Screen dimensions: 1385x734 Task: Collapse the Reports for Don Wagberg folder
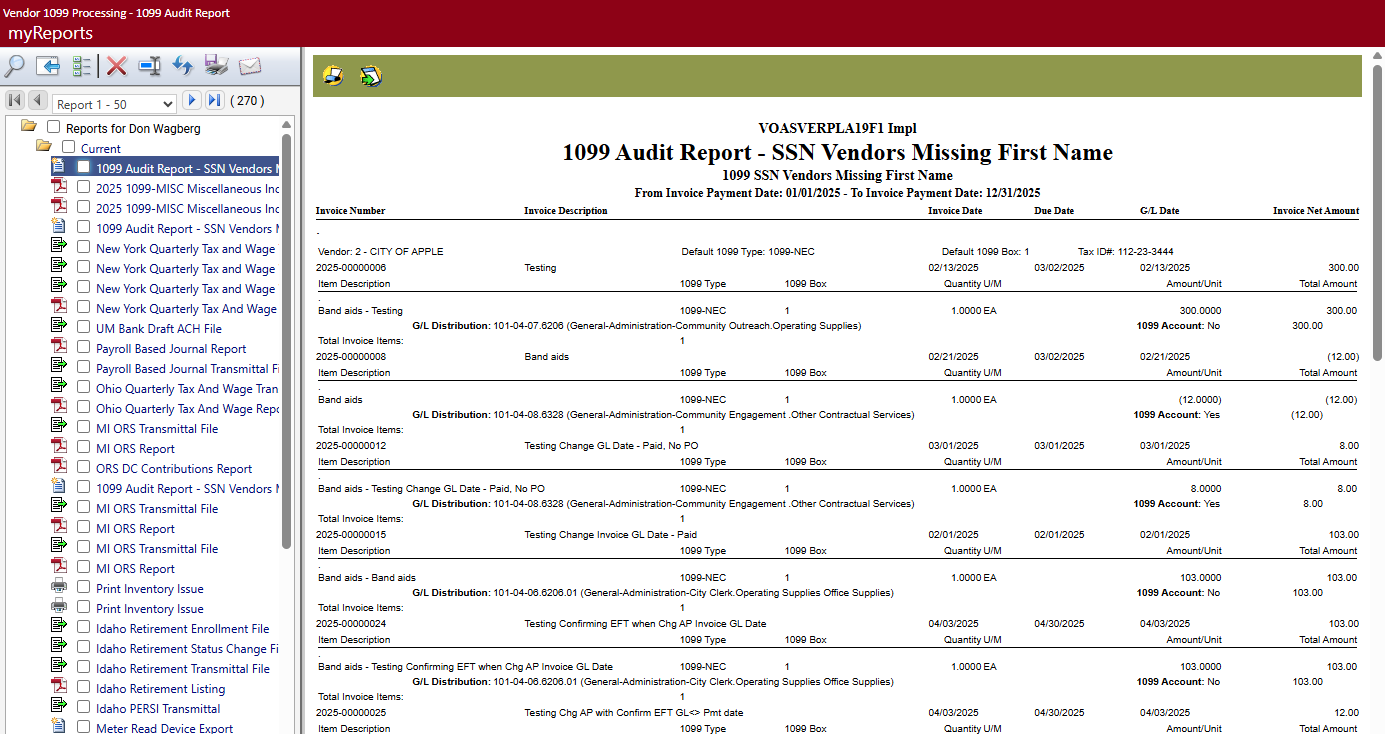[29, 127]
